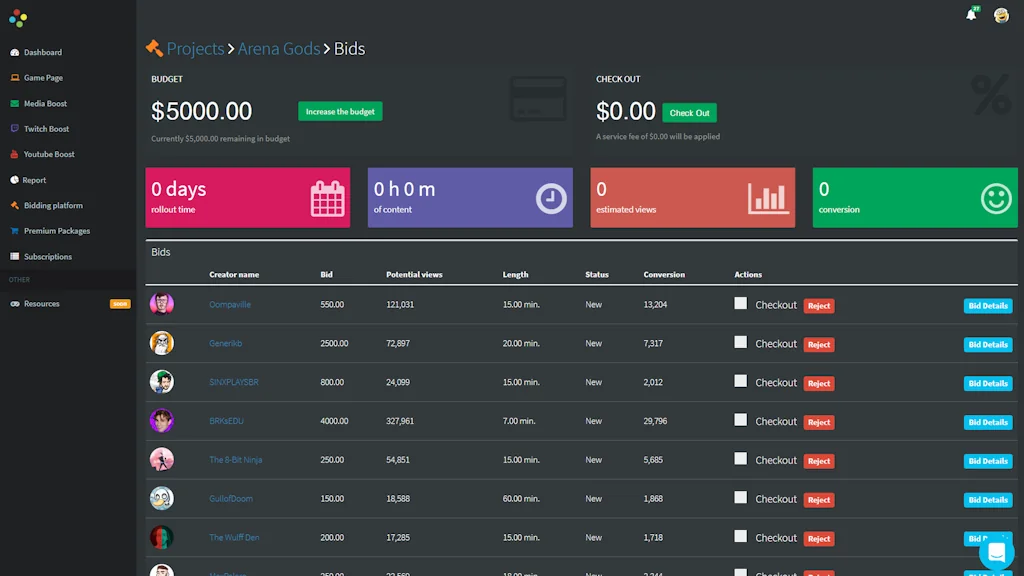The image size is (1024, 576).
Task: View Bid Details for The 8-Bit Ninja
Action: (987, 460)
